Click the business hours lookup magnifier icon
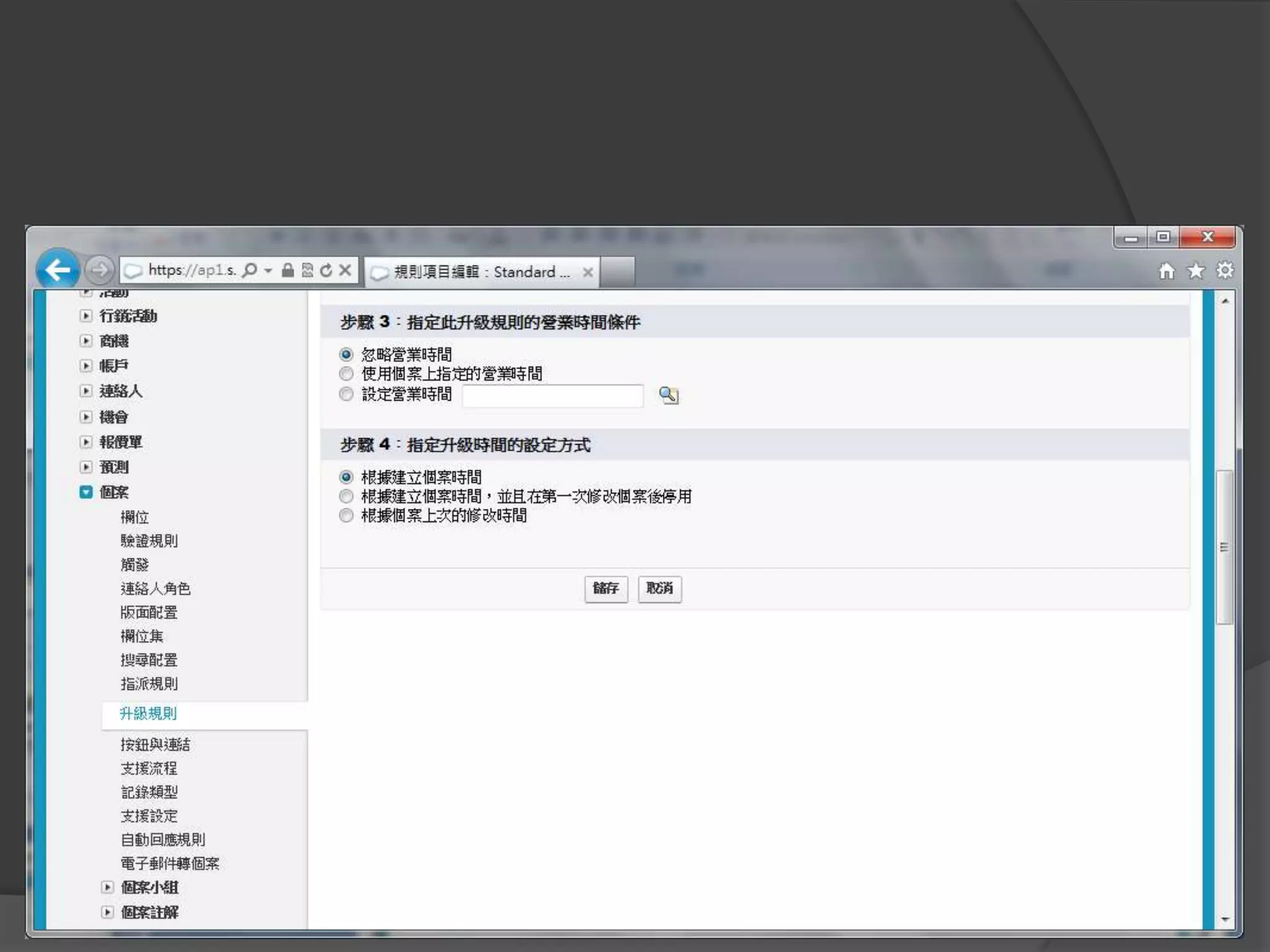1270x952 pixels. point(668,395)
